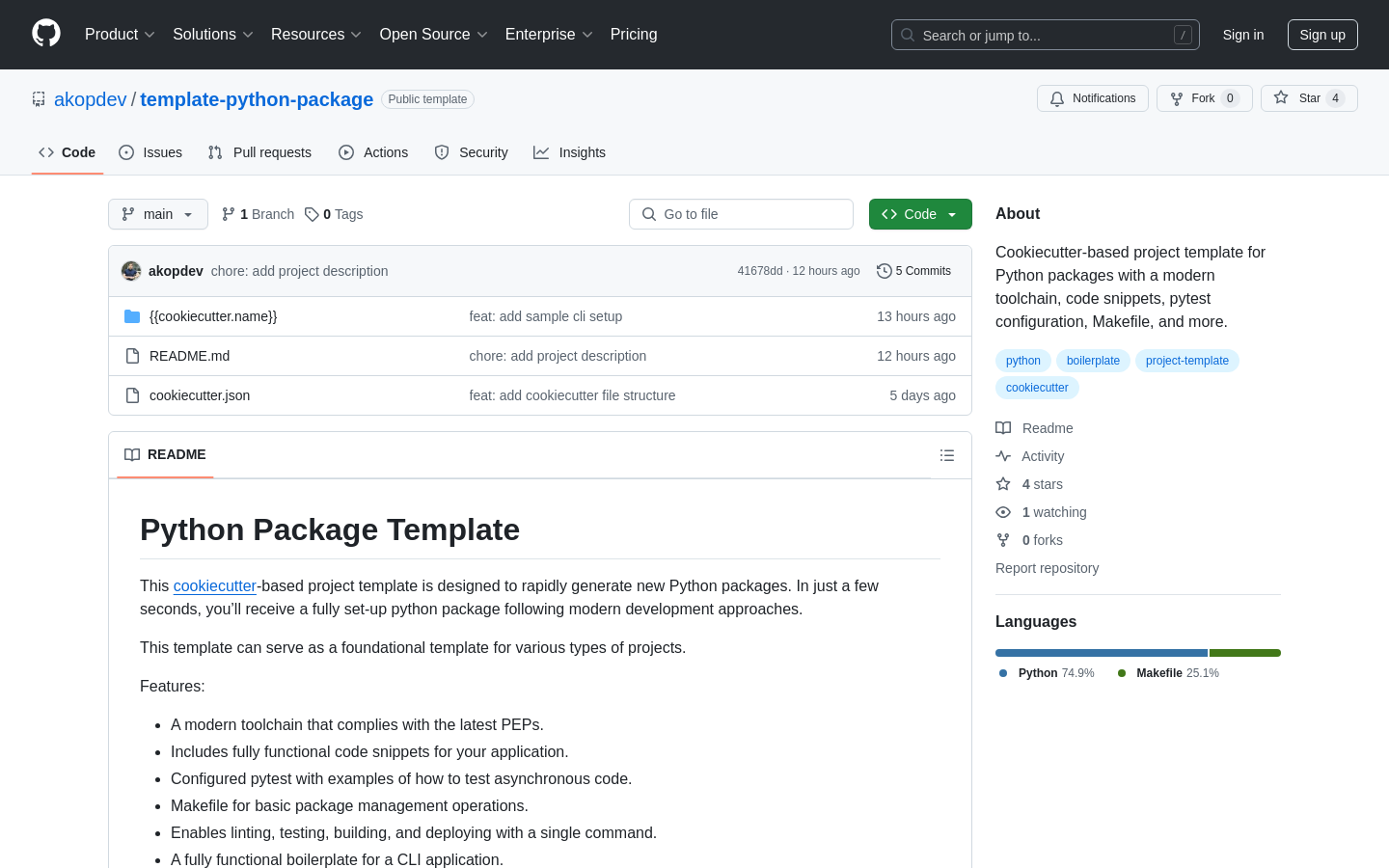This screenshot has height=868, width=1389.
Task: Click the Report repository link
Action: [1047, 568]
